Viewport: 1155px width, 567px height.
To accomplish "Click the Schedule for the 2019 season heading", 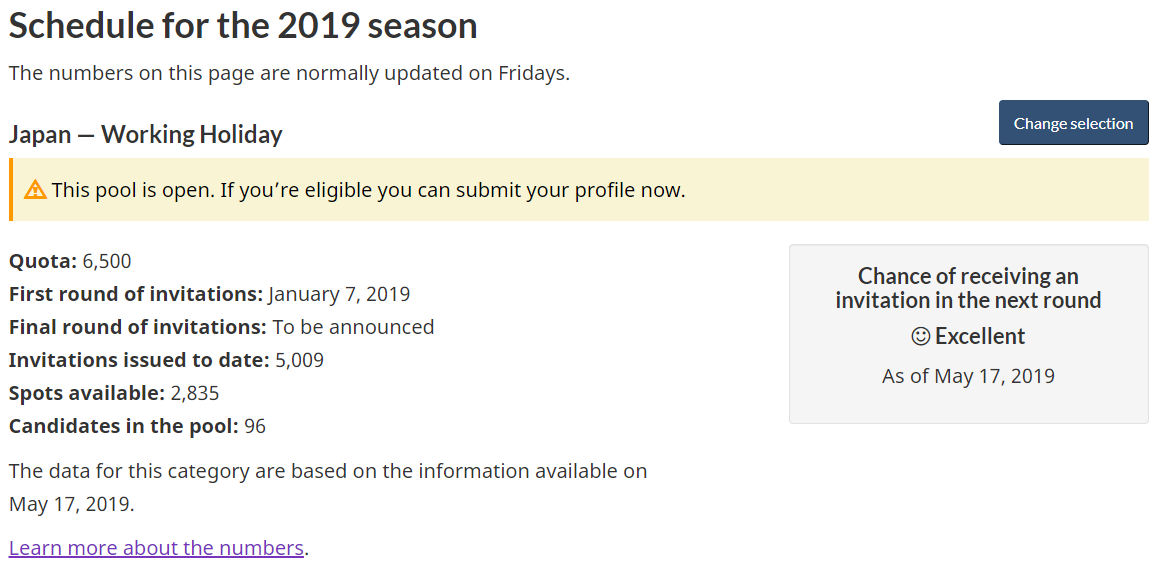I will point(243,26).
